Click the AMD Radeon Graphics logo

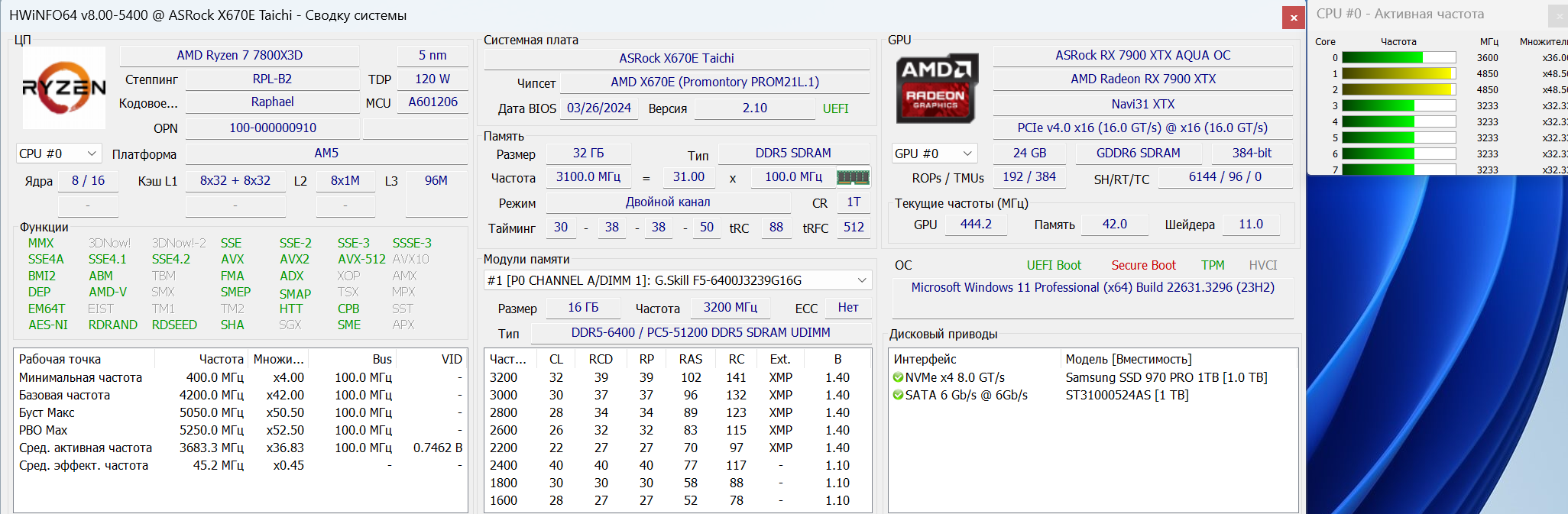(936, 88)
